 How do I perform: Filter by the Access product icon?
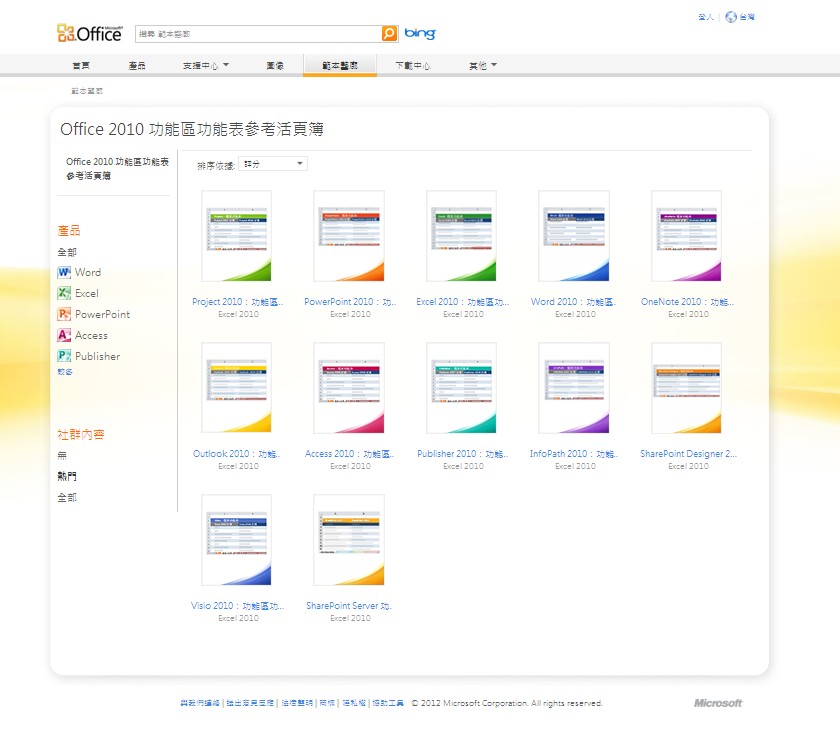click(x=64, y=335)
